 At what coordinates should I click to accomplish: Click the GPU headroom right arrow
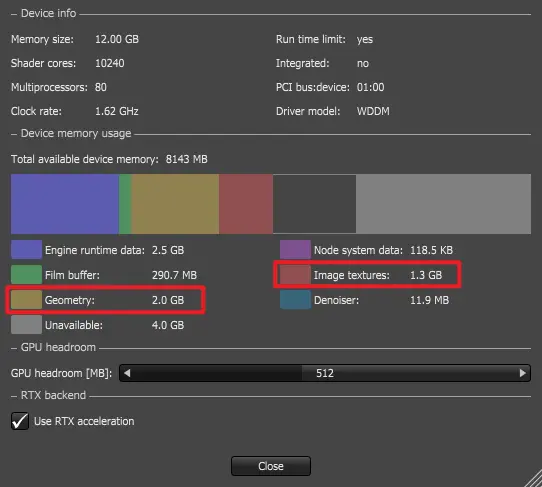[x=523, y=373]
